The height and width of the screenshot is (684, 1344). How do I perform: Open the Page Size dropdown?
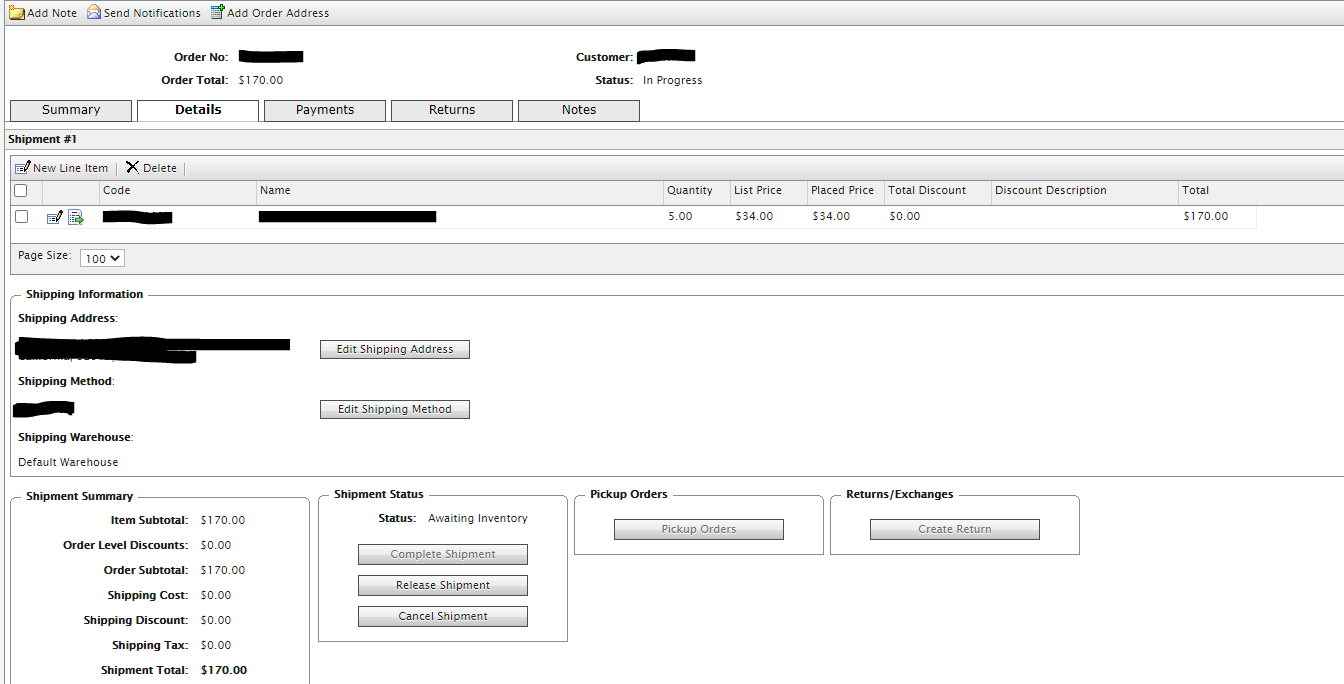(x=102, y=258)
